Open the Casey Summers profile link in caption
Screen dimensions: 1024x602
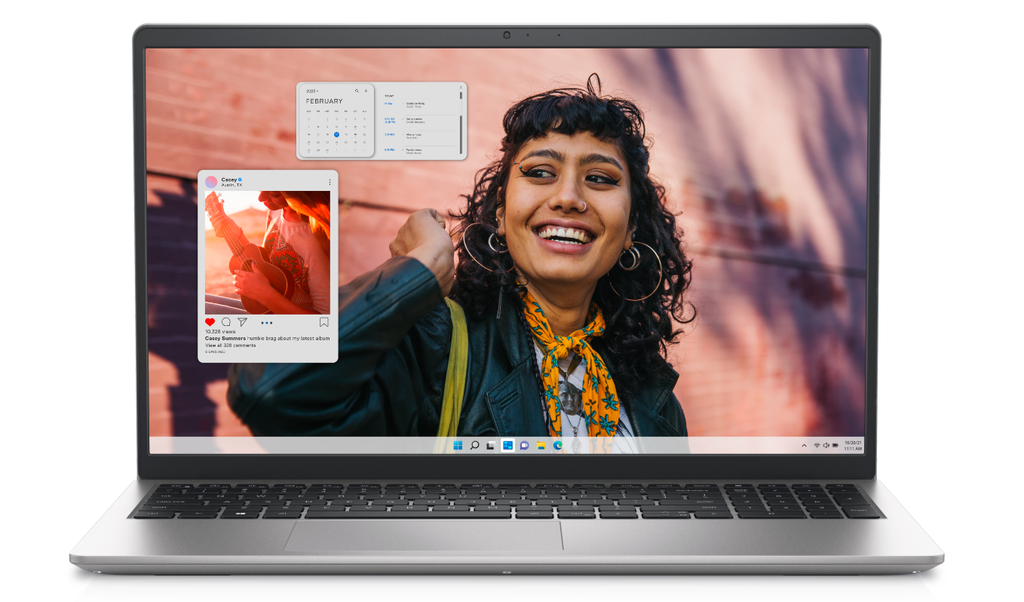click(x=225, y=338)
